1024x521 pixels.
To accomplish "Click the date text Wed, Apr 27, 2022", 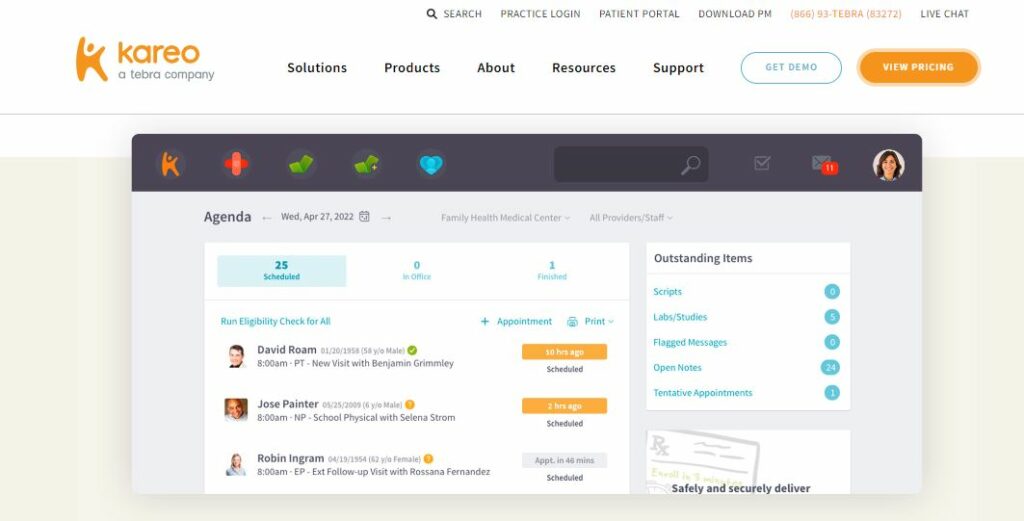I will [317, 217].
